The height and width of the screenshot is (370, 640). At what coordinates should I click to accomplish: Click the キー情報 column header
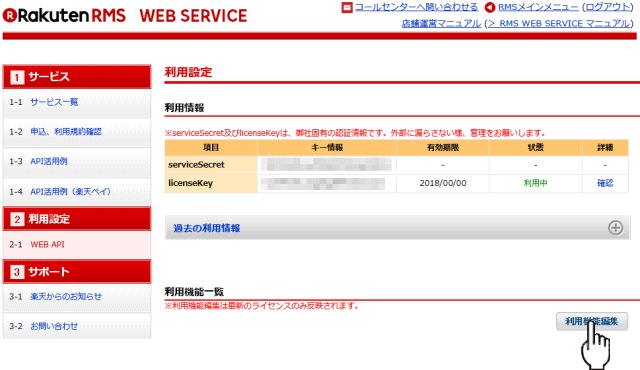327,148
